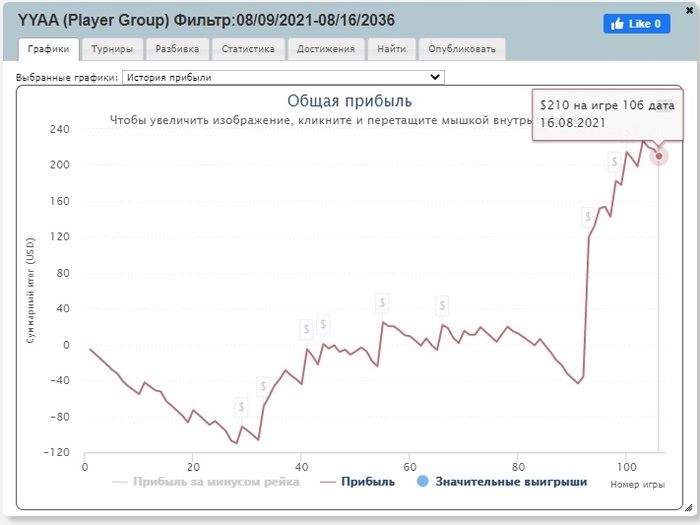Toggle the Прибыль legend series
Screen dimensions: 700x525
358,482
